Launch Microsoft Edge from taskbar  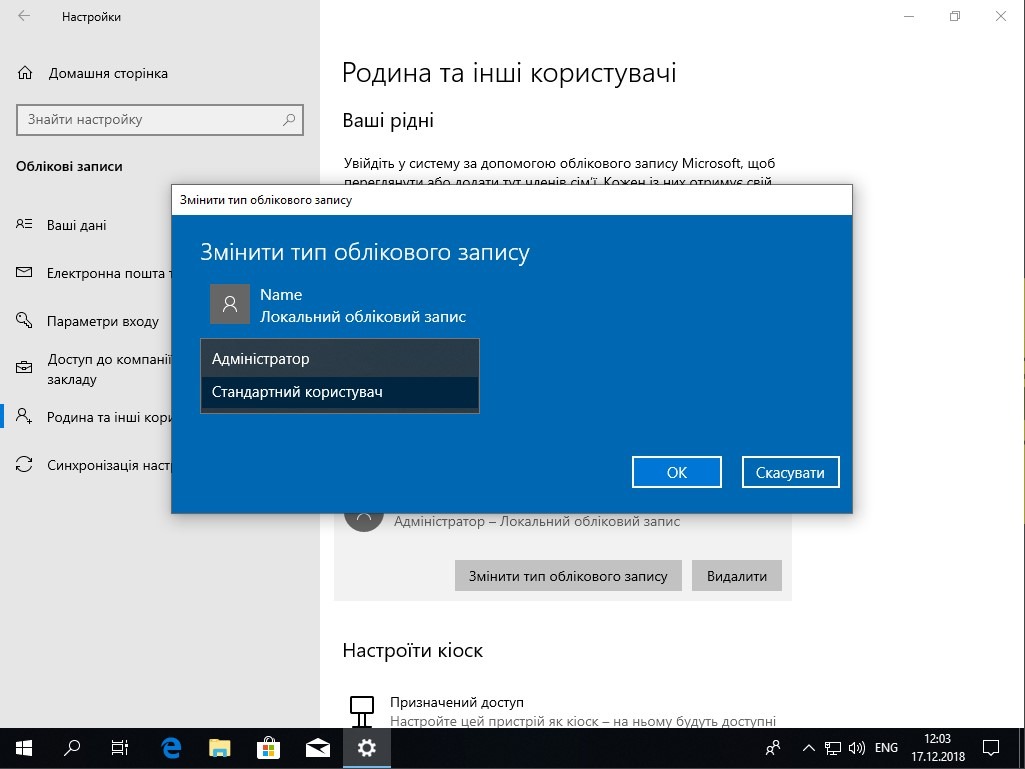pos(171,747)
